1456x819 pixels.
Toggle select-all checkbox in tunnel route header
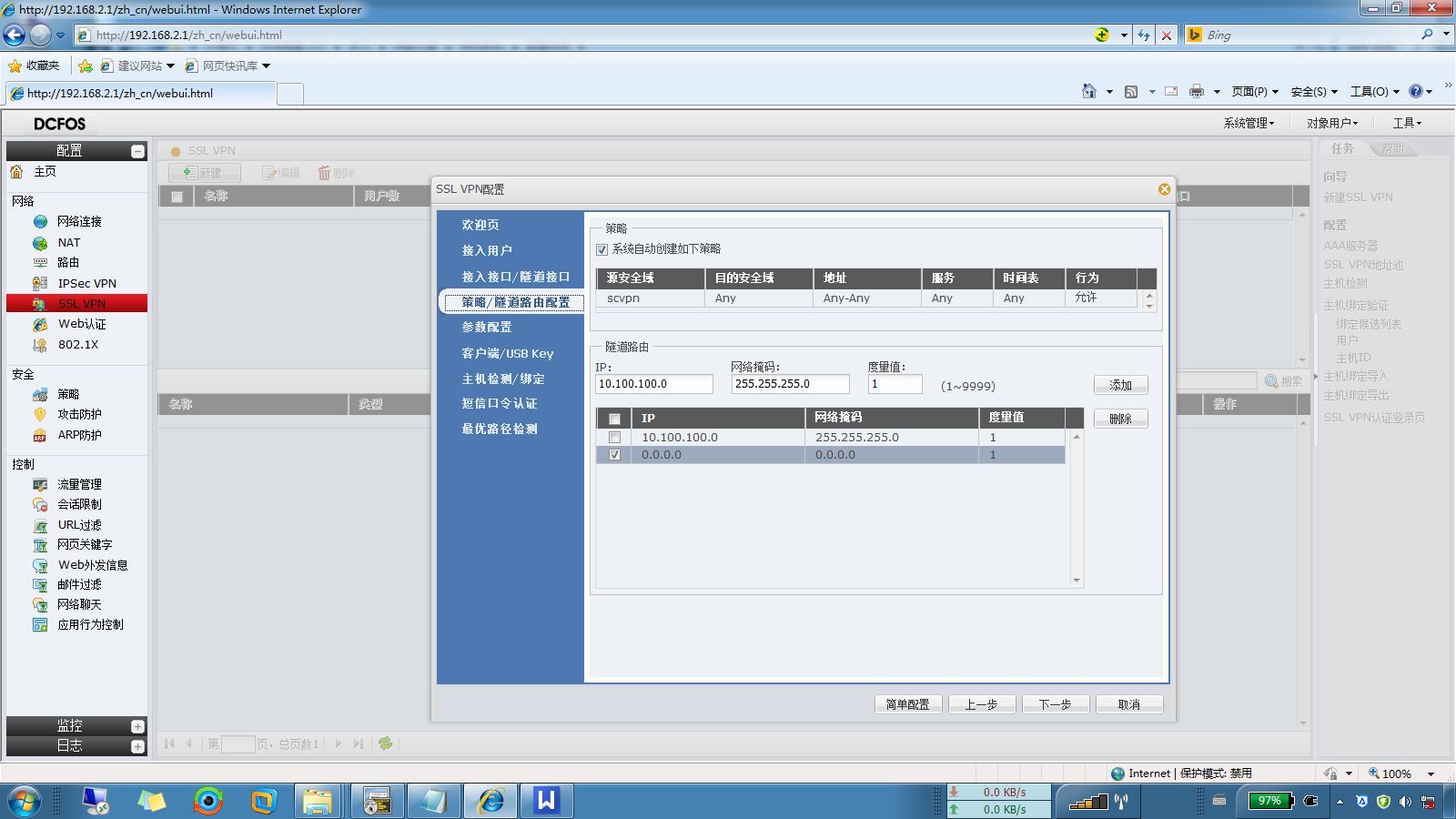(x=614, y=419)
